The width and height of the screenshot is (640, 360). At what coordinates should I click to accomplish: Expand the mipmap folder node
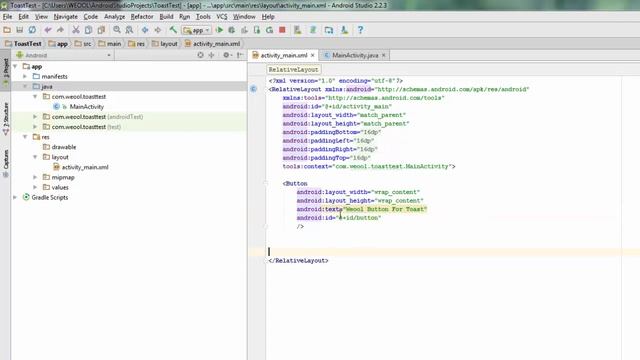coord(35,177)
